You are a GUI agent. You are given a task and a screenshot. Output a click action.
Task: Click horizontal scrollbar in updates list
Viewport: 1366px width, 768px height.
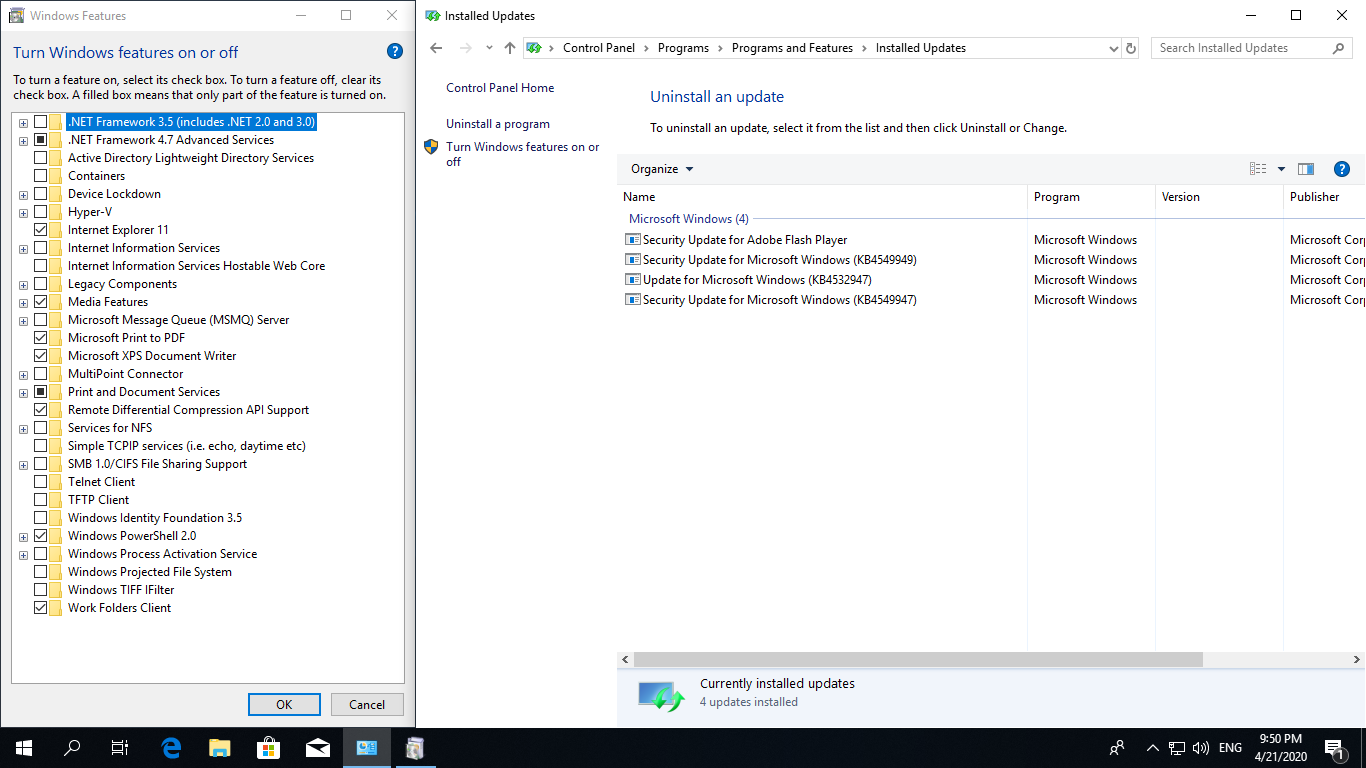918,660
